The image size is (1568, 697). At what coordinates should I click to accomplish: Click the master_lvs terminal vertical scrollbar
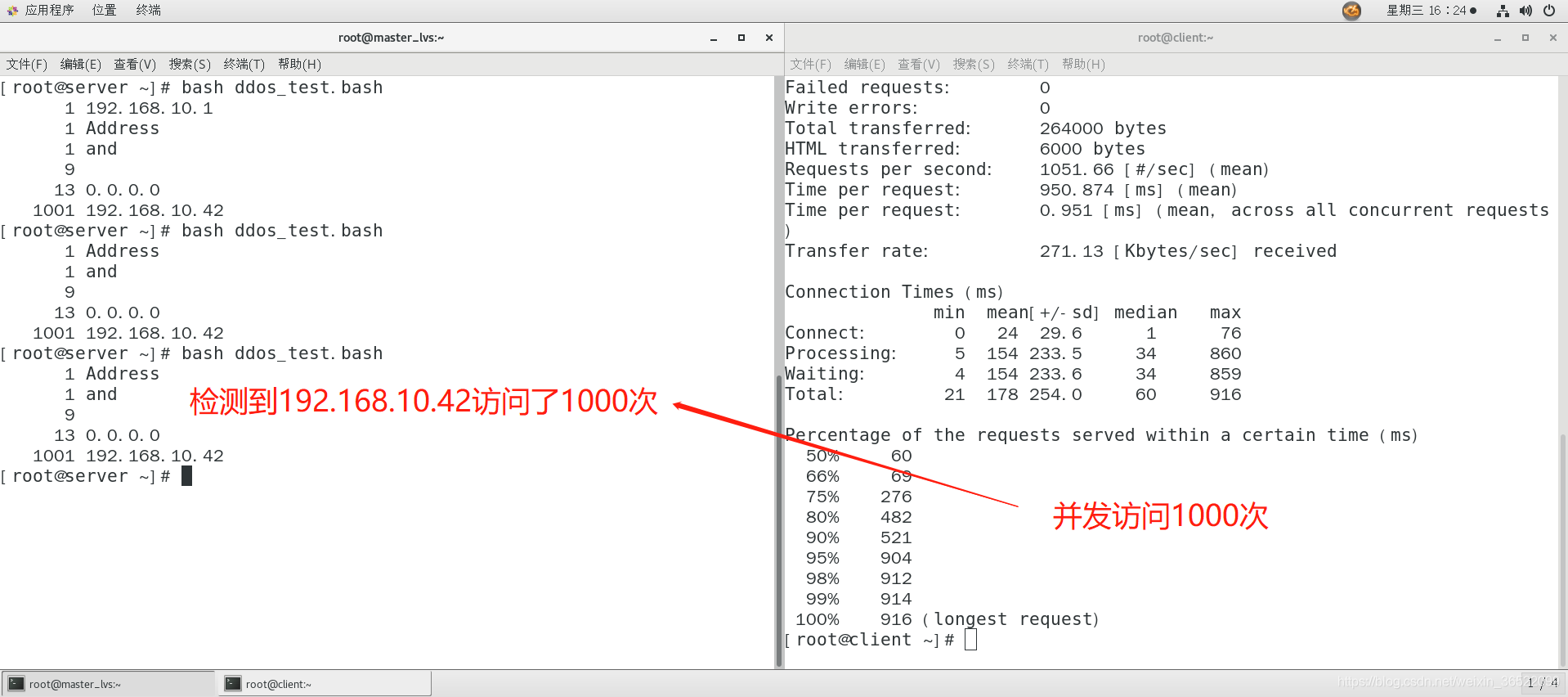(778, 520)
